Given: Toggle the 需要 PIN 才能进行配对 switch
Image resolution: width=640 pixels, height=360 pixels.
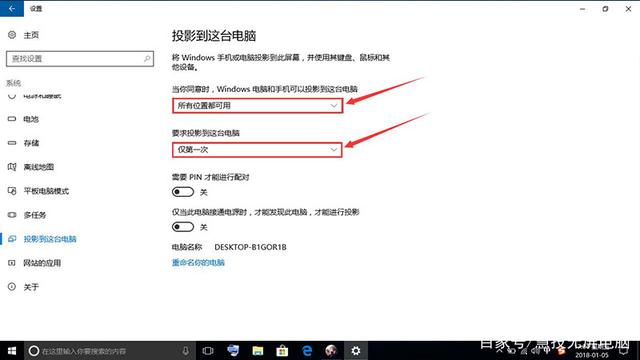Looking at the screenshot, I should [x=182, y=192].
